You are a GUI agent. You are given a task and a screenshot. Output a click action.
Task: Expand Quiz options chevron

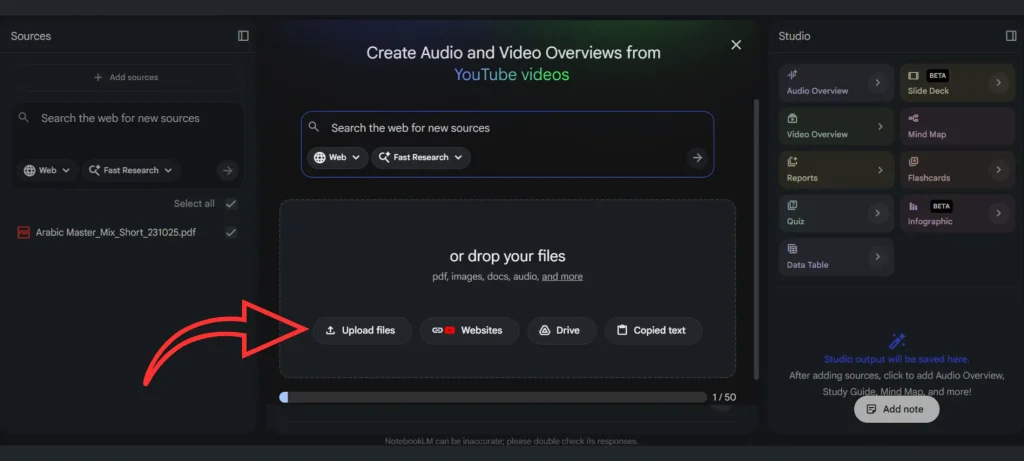tap(878, 214)
